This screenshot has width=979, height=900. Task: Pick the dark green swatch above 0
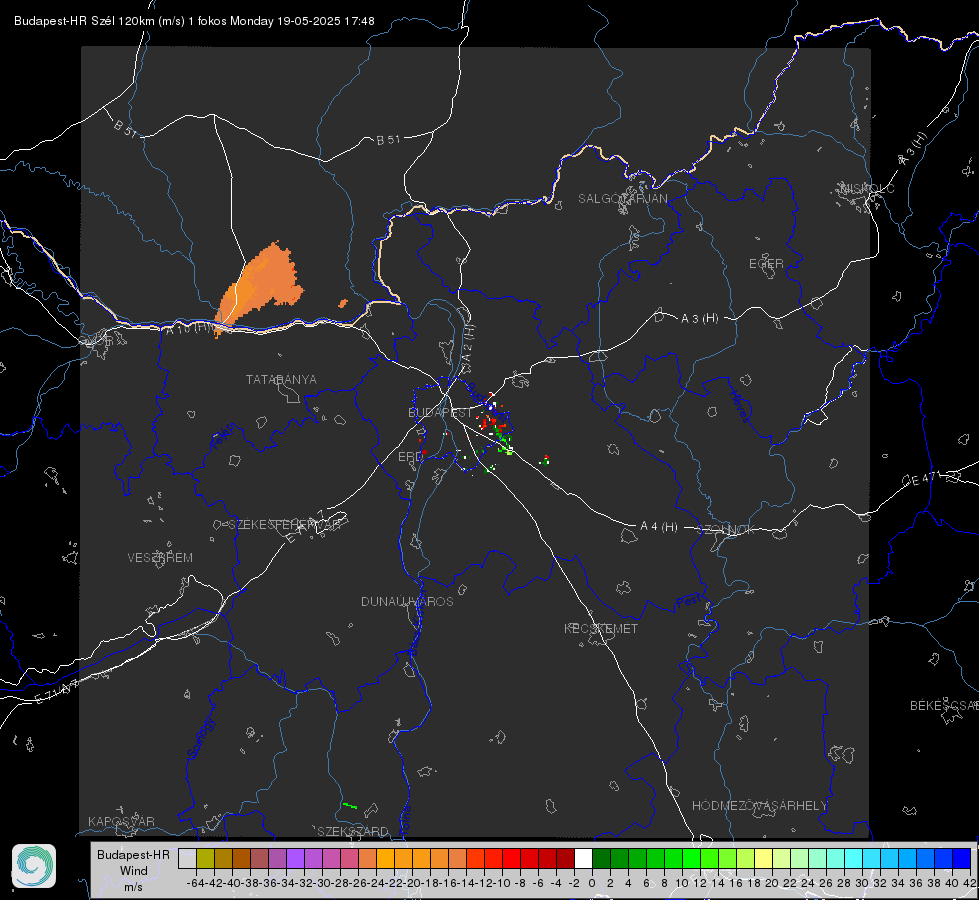[x=601, y=858]
